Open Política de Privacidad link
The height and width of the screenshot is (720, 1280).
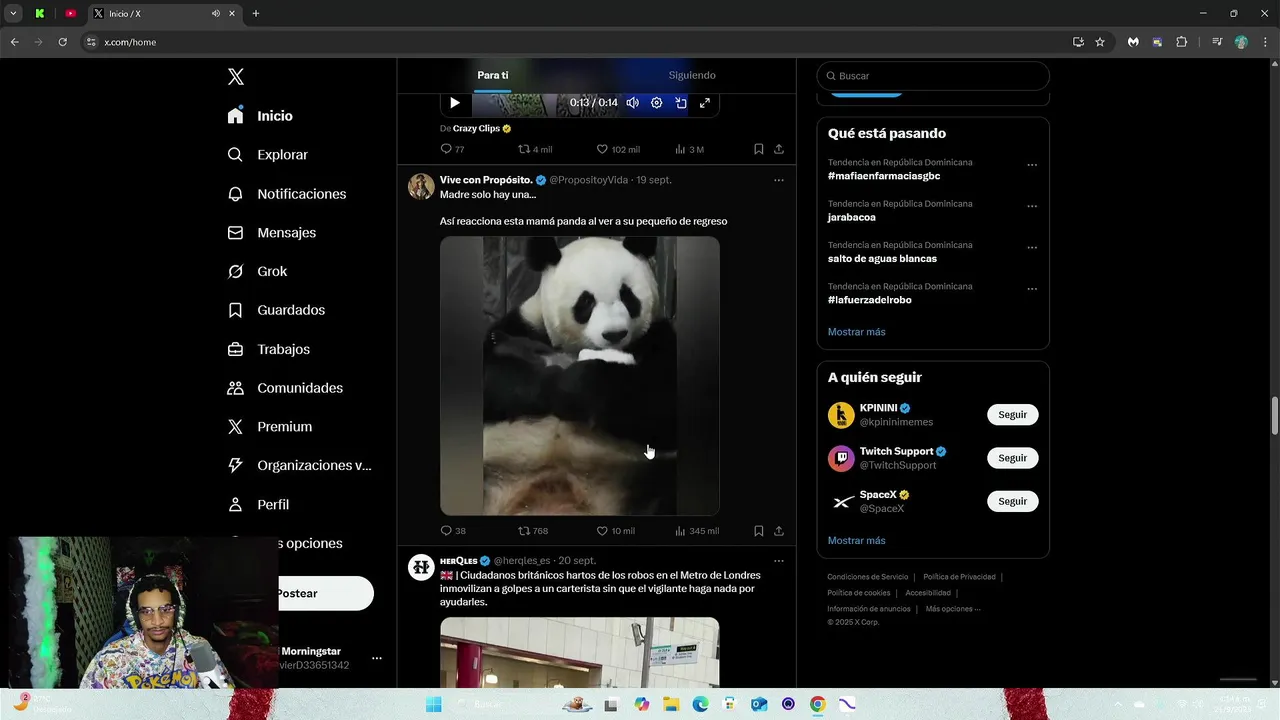[x=959, y=577]
